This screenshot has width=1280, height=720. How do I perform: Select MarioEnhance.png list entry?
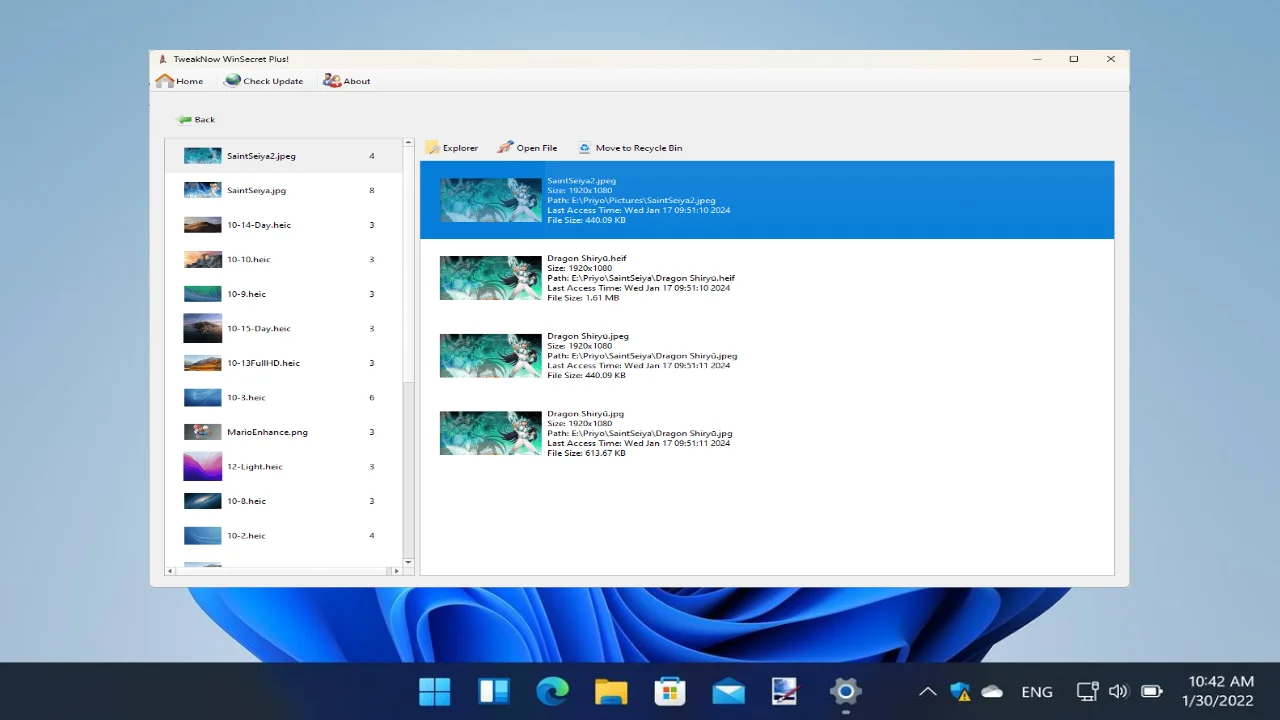point(284,432)
